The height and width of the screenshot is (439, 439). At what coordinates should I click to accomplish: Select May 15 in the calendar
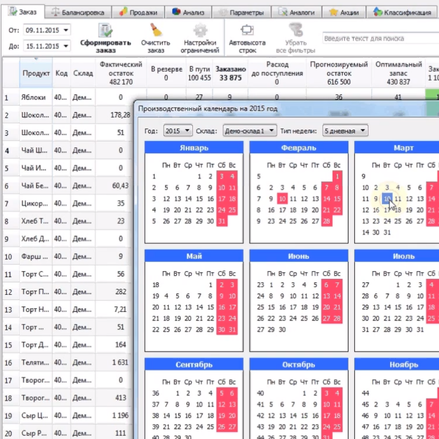210,307
